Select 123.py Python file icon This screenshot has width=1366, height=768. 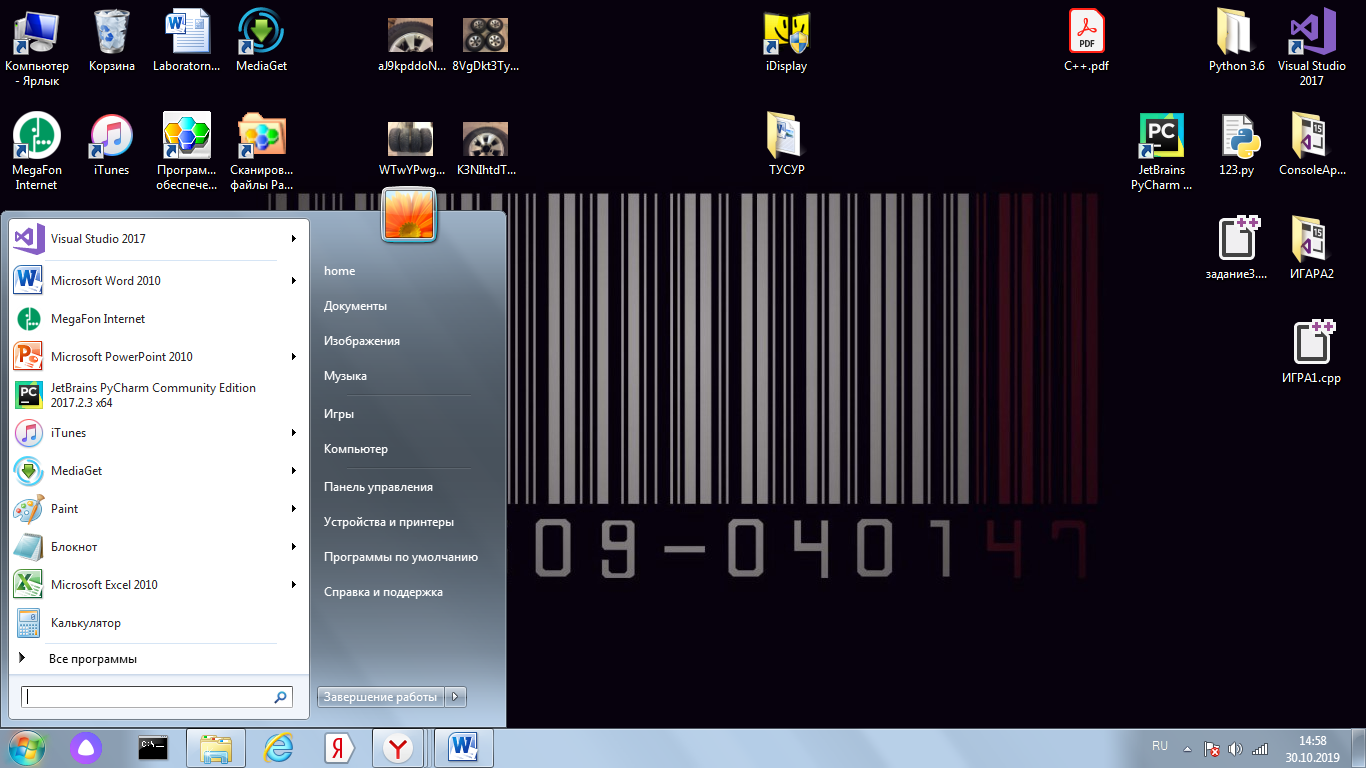point(1237,144)
